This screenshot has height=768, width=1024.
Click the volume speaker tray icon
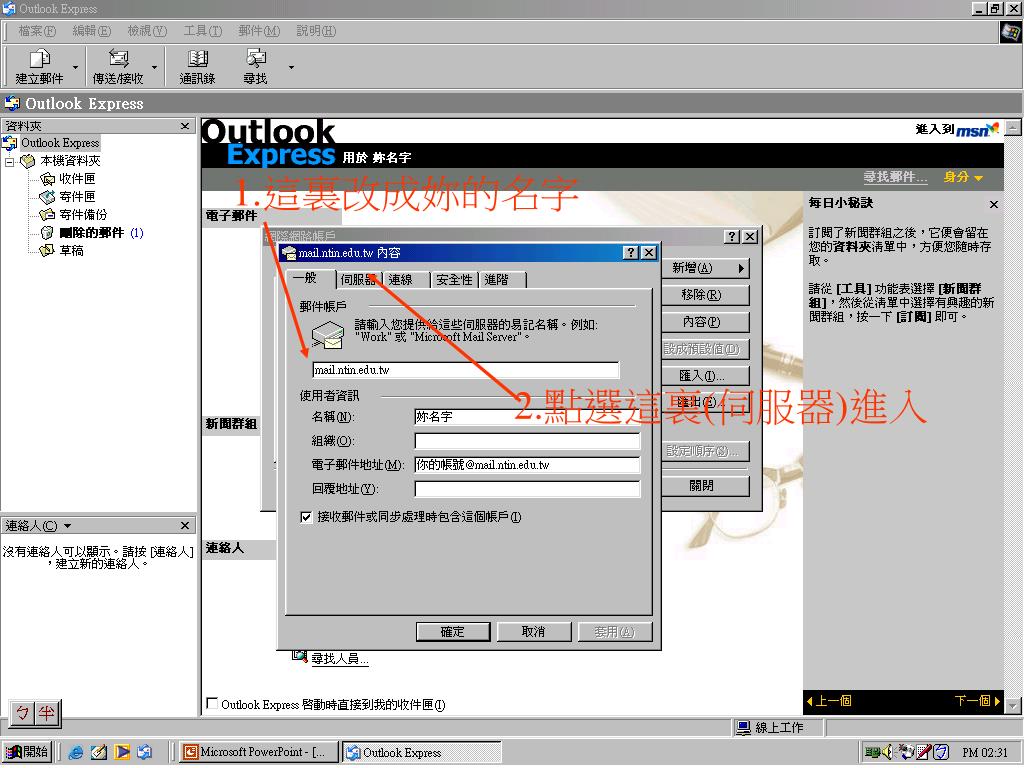coord(887,752)
